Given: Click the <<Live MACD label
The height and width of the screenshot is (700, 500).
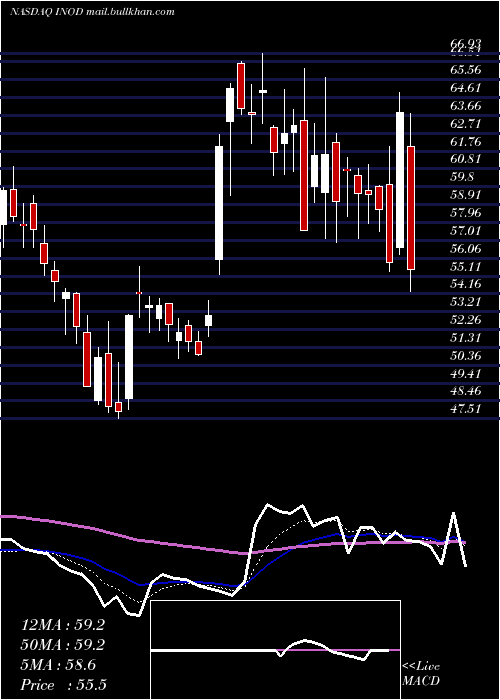Looking at the screenshot, I should (x=421, y=674).
